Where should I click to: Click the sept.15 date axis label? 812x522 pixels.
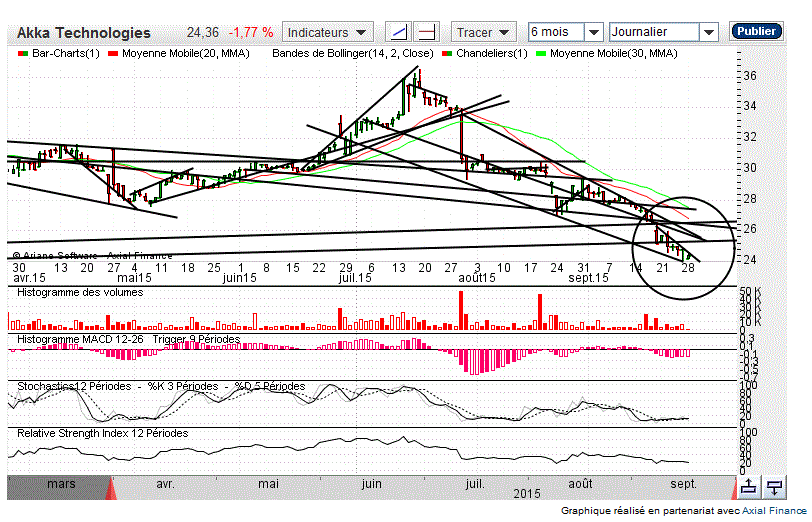588,278
